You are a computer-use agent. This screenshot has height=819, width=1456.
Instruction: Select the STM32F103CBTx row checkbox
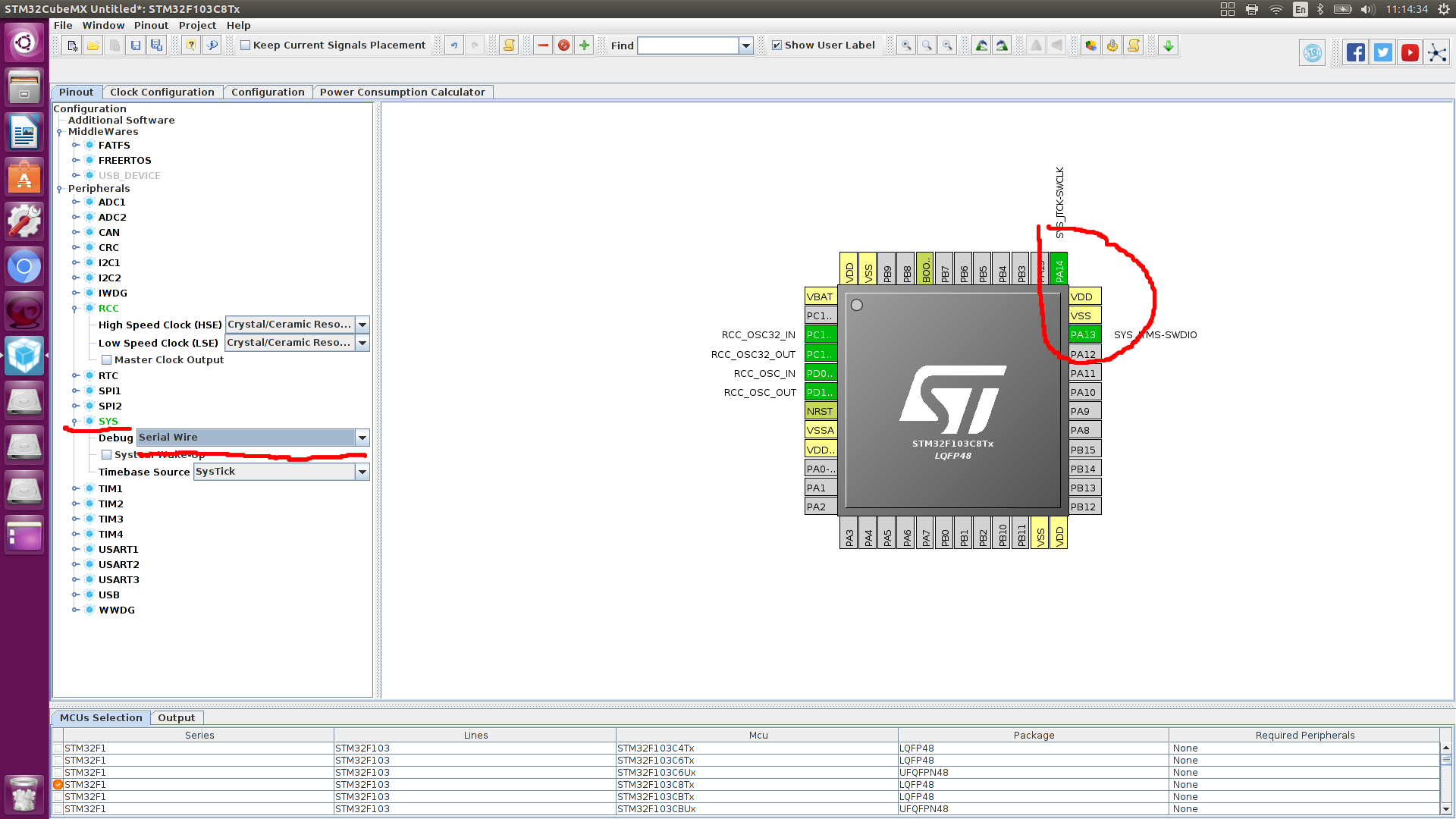(58, 797)
